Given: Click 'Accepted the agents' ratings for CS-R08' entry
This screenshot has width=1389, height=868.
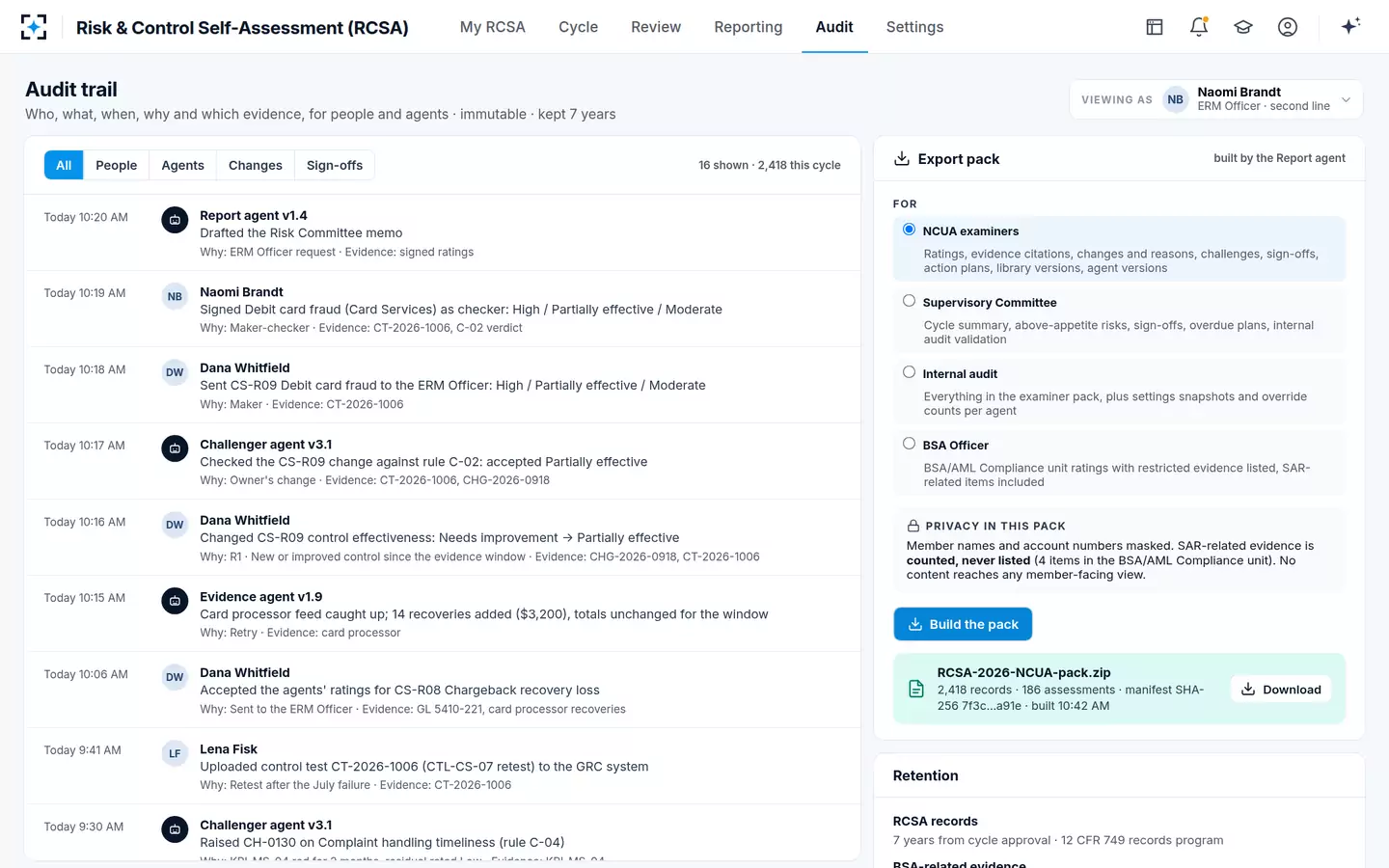Looking at the screenshot, I should tap(399, 690).
